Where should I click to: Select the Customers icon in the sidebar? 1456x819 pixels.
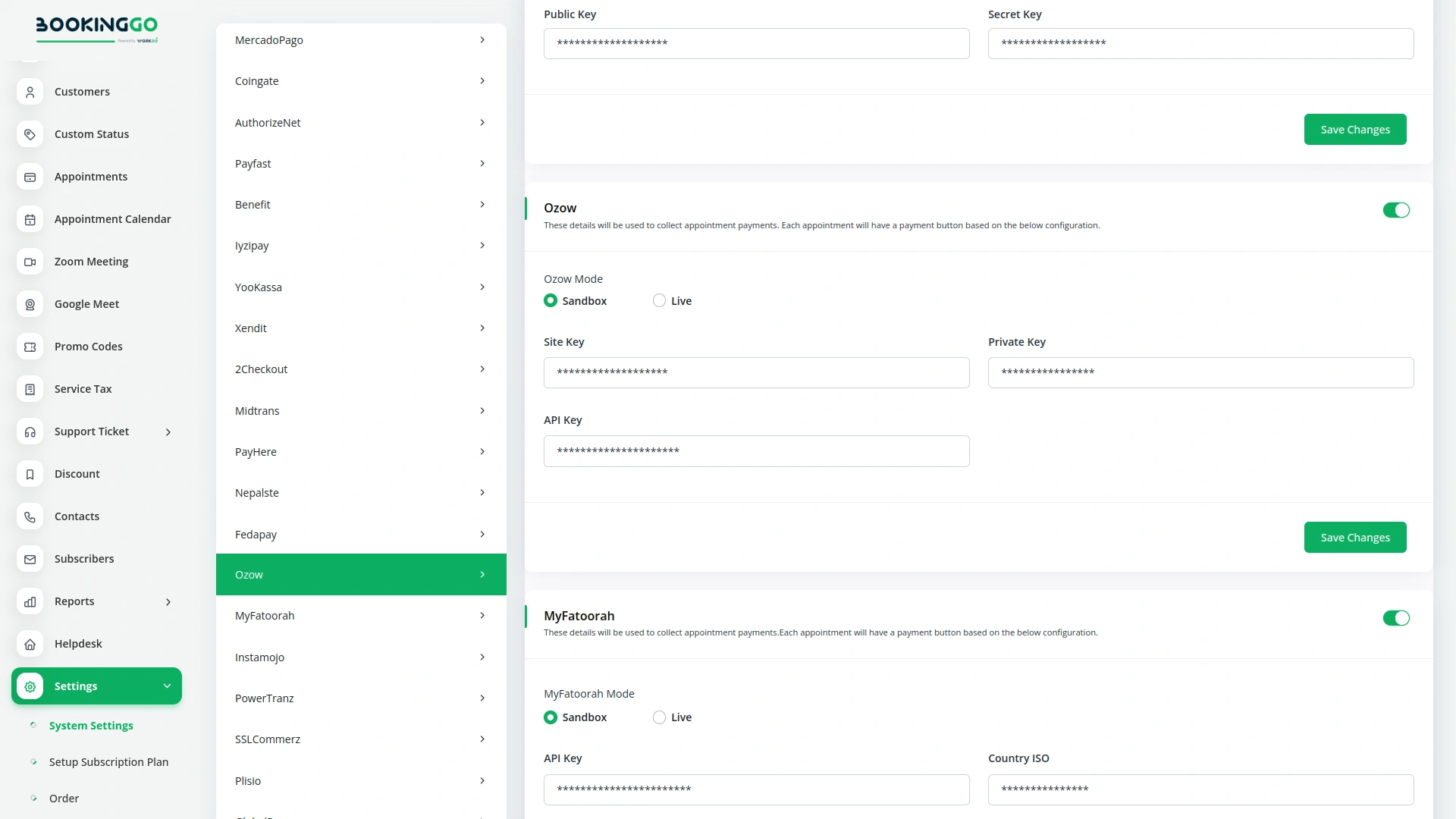pyautogui.click(x=29, y=92)
